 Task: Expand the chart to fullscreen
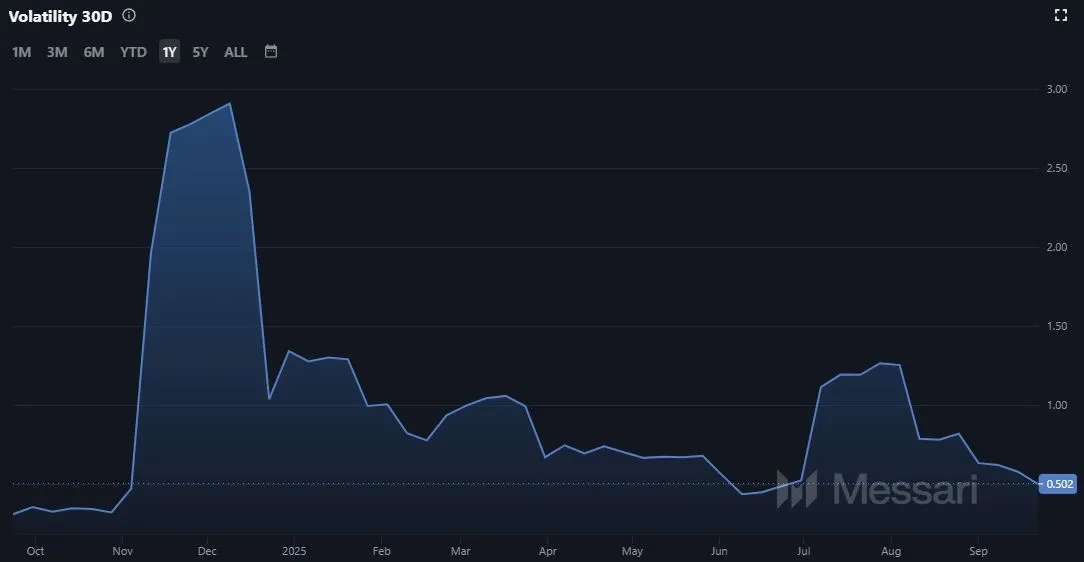click(x=1061, y=15)
